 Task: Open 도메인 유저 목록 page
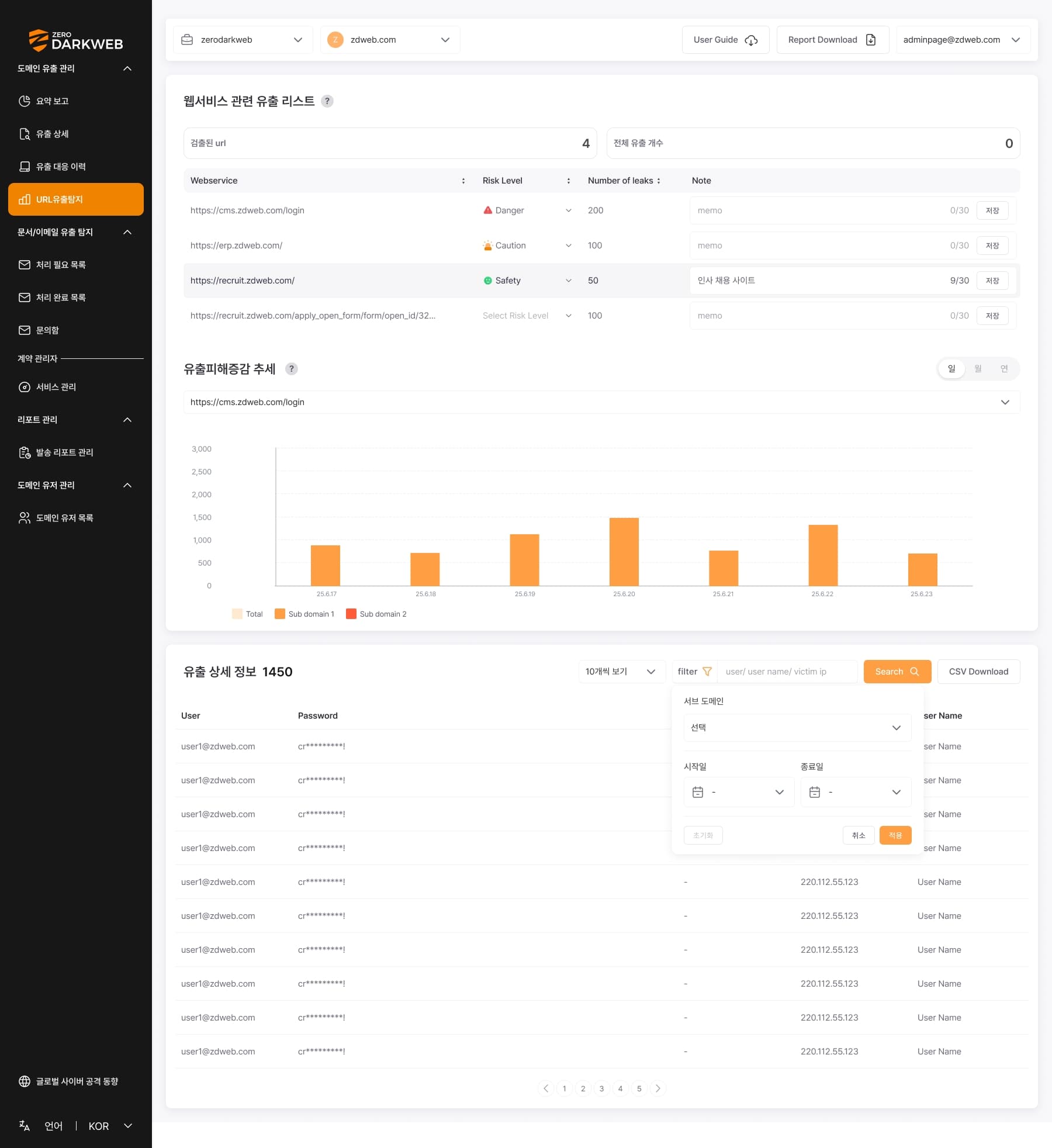pyautogui.click(x=76, y=518)
